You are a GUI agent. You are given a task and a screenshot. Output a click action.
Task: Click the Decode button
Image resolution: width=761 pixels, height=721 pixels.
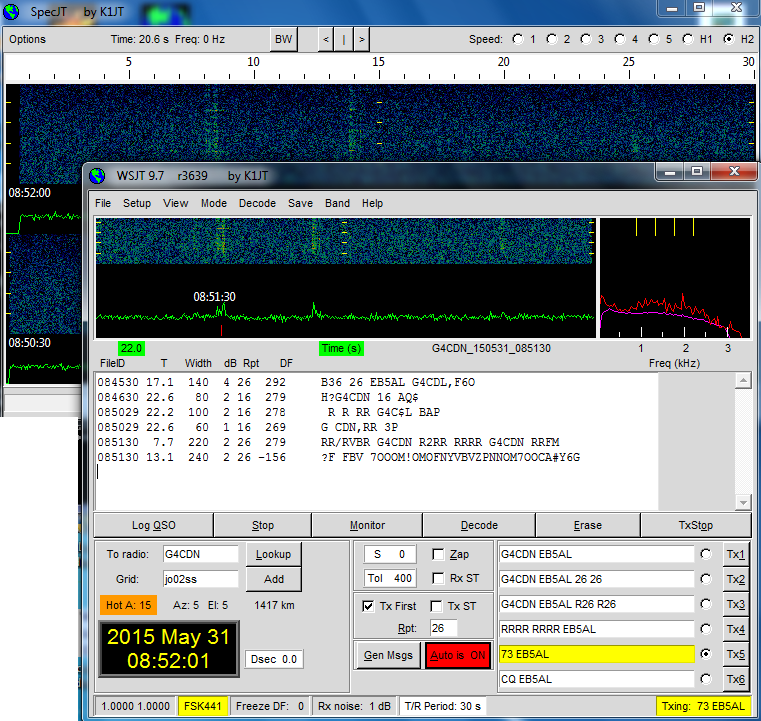pyautogui.click(x=479, y=525)
